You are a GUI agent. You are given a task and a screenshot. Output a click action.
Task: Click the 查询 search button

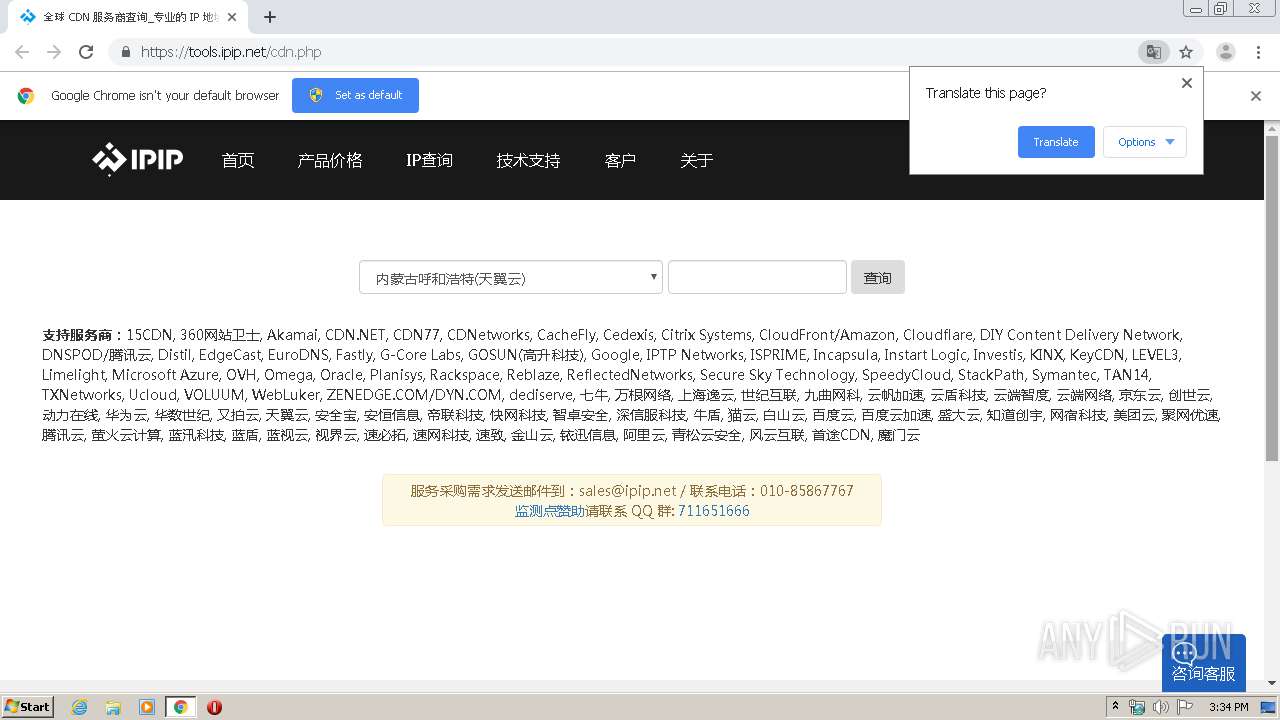tap(878, 278)
